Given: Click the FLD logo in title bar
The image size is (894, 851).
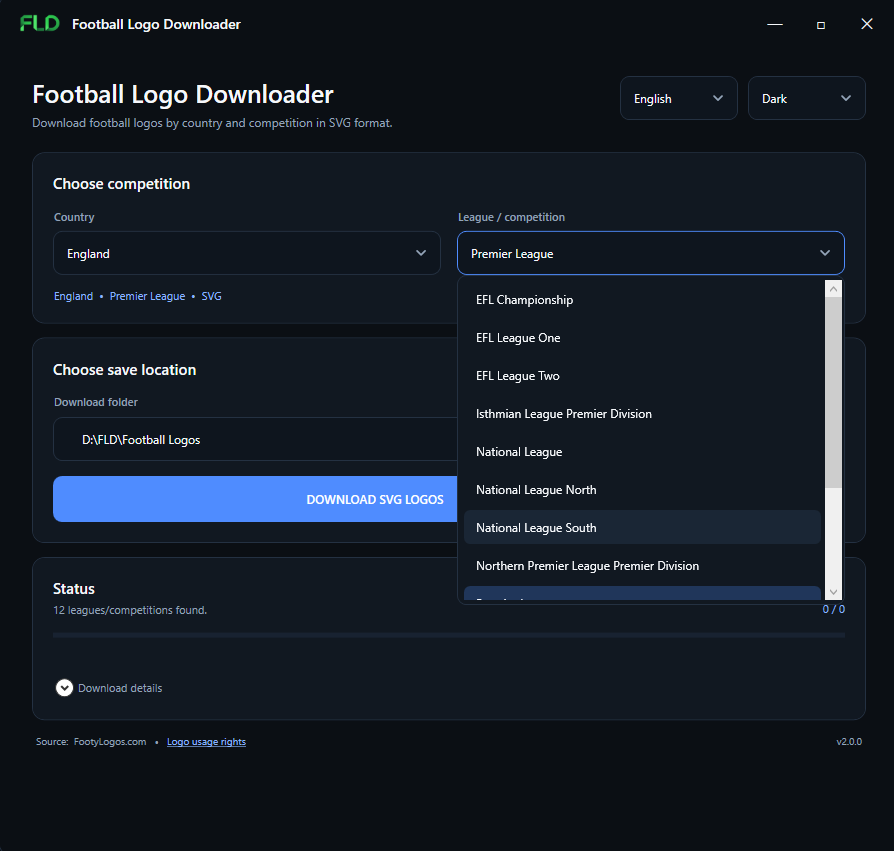Looking at the screenshot, I should [x=39, y=23].
